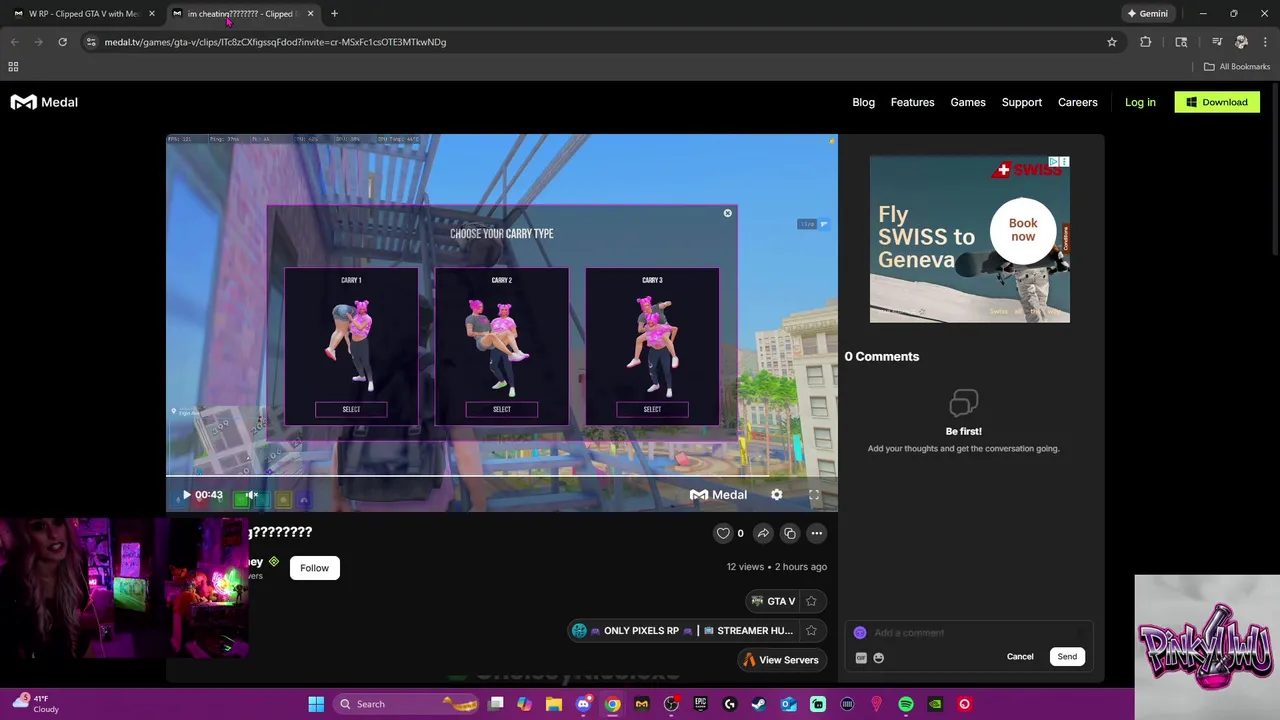Open the Chrome apps grid icon
Screen dimensions: 1280x720
click(x=13, y=67)
